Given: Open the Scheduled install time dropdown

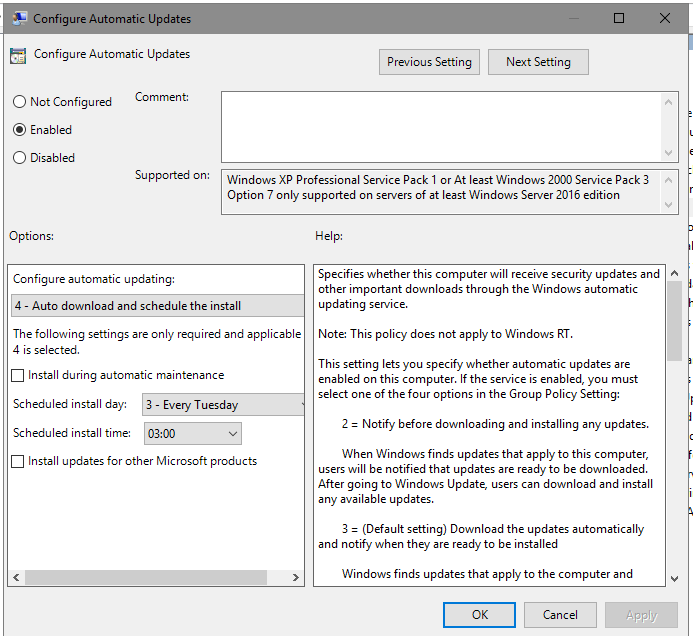Looking at the screenshot, I should pos(193,434).
